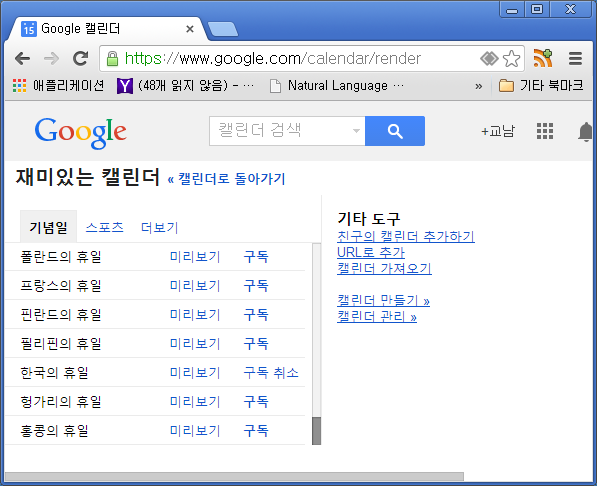Preview 홍콩의 휴일 calendar
The image size is (597, 486).
[195, 430]
